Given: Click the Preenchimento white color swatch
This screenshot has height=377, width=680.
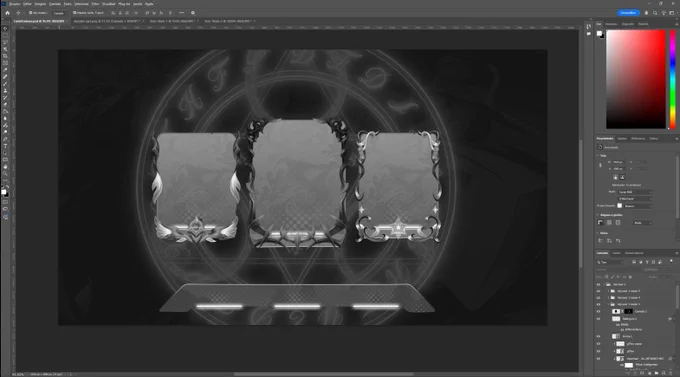Looking at the screenshot, I should [x=620, y=206].
